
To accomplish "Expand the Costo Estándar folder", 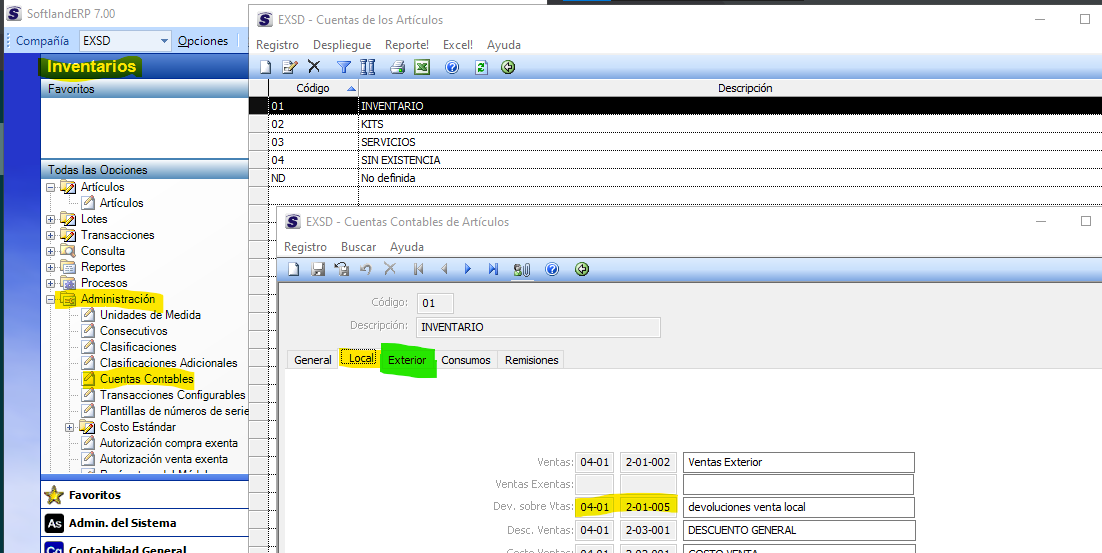I will pos(70,427).
